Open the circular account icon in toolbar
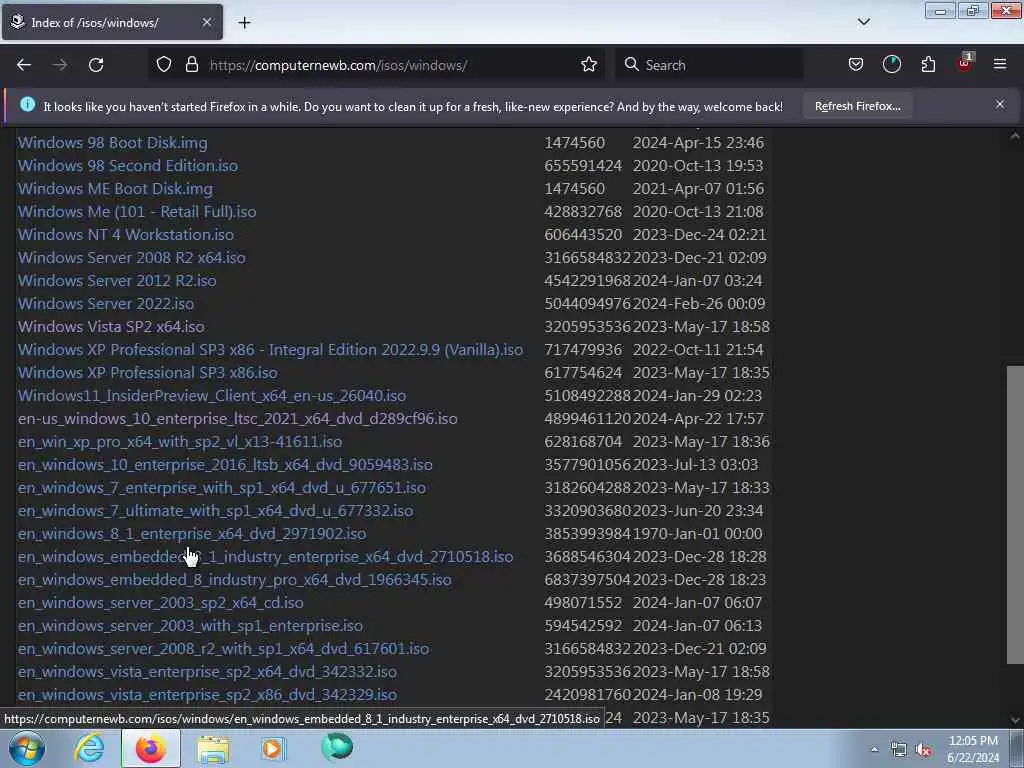 click(x=891, y=65)
